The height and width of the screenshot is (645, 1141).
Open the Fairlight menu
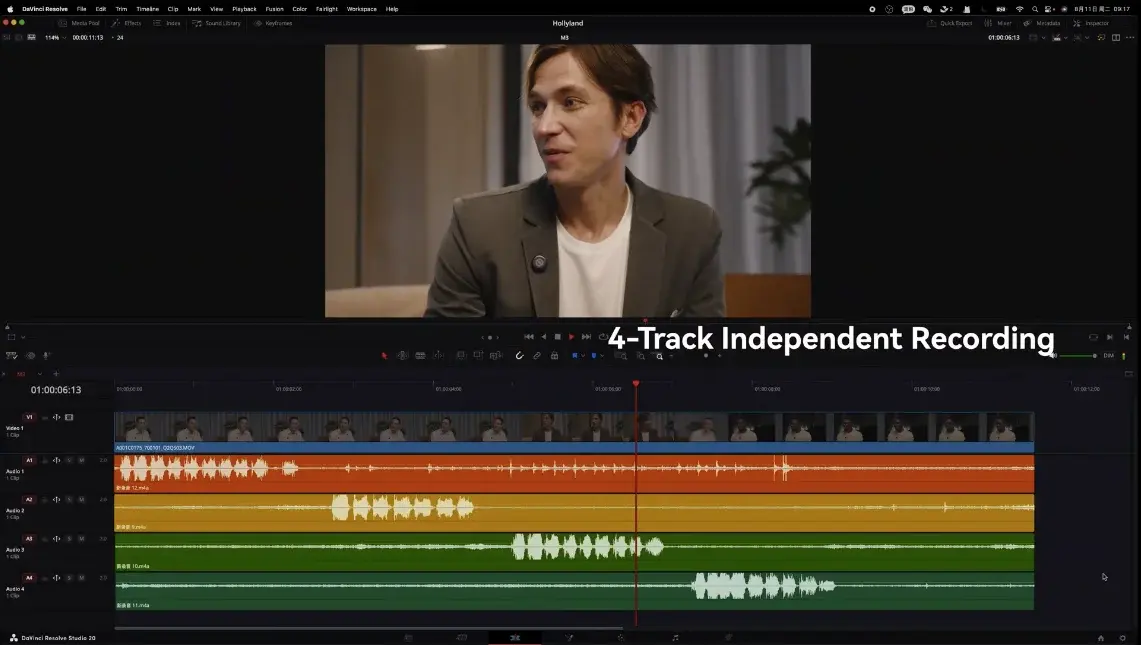point(327,9)
